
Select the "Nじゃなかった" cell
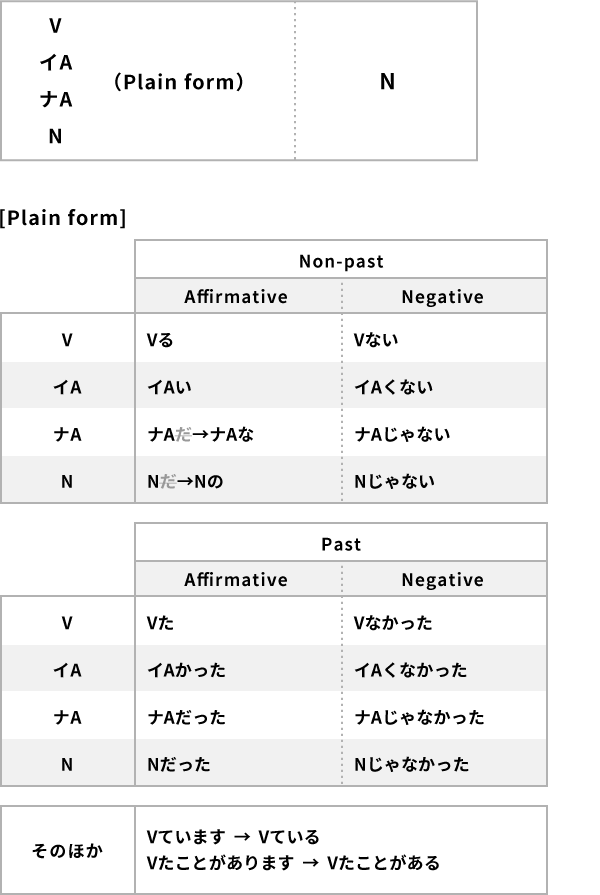411,764
